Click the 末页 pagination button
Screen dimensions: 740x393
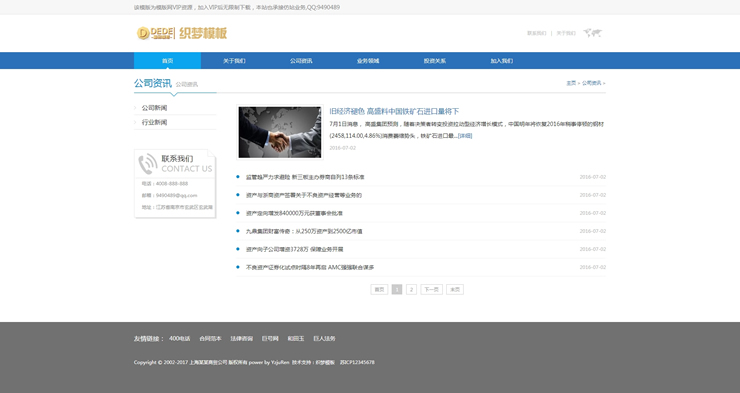[455, 289]
